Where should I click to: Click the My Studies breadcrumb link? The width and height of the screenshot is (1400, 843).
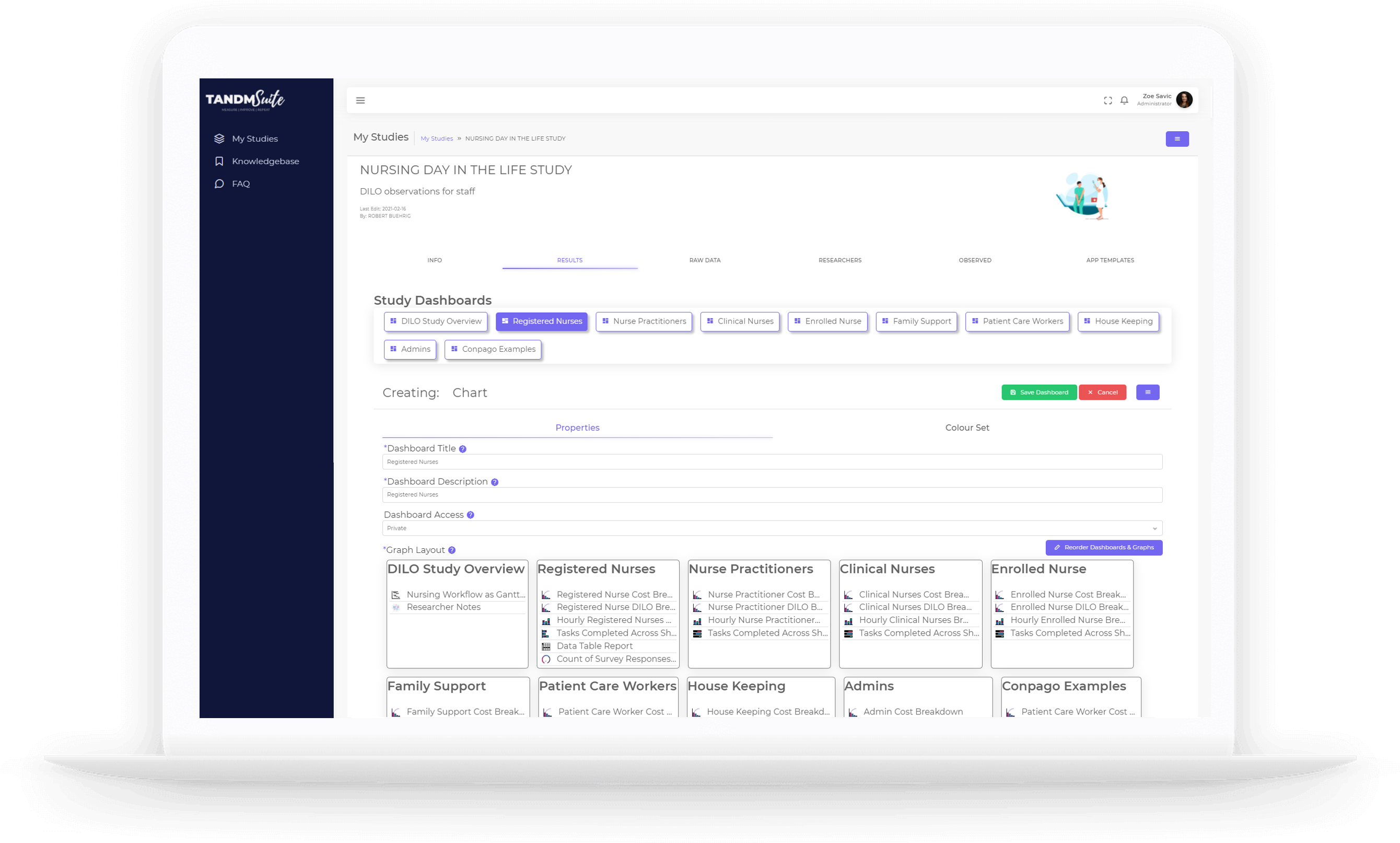click(x=437, y=138)
